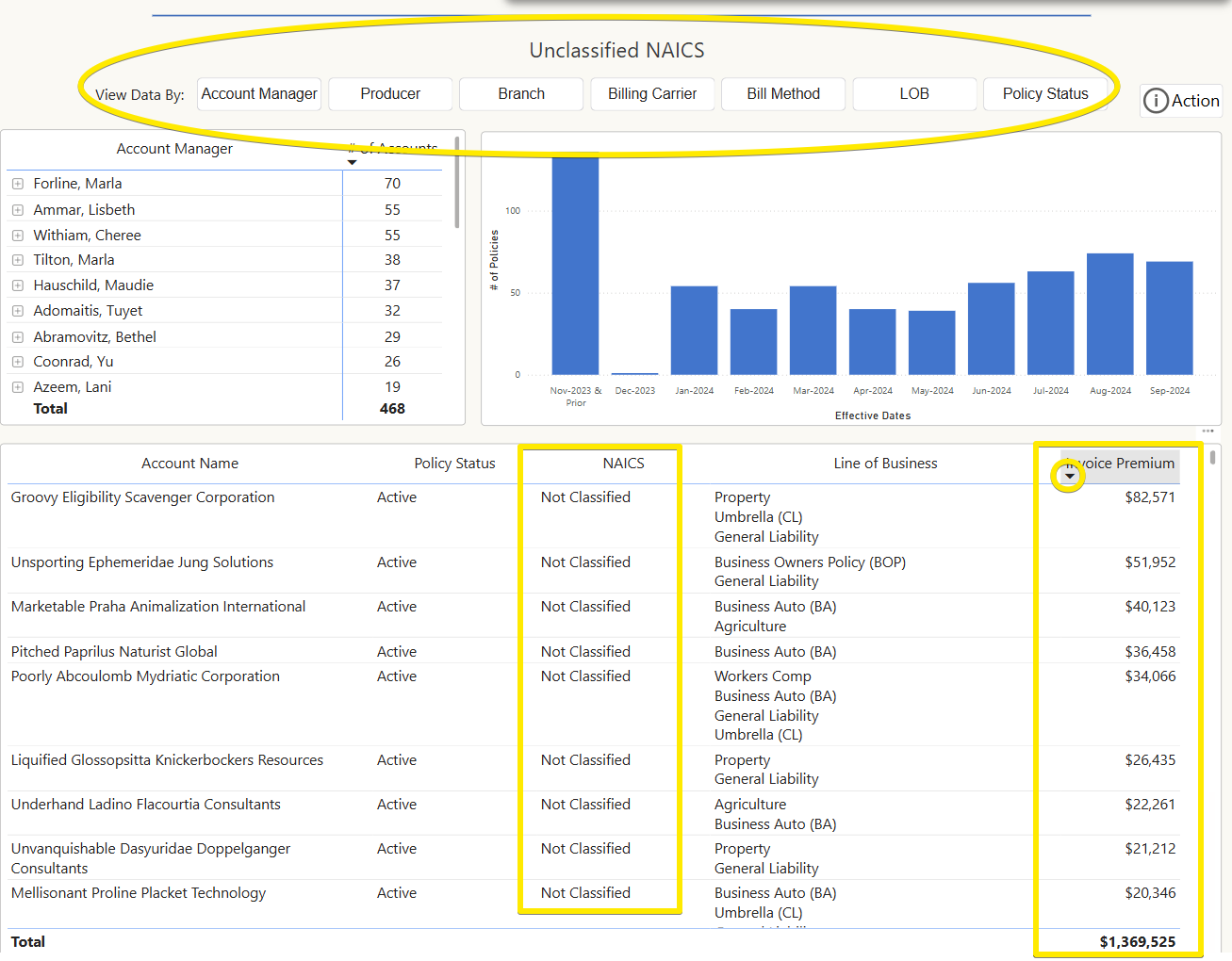Viewport: 1232px width, 961px height.
Task: Click sort arrow under # of Accounts header
Action: click(353, 163)
